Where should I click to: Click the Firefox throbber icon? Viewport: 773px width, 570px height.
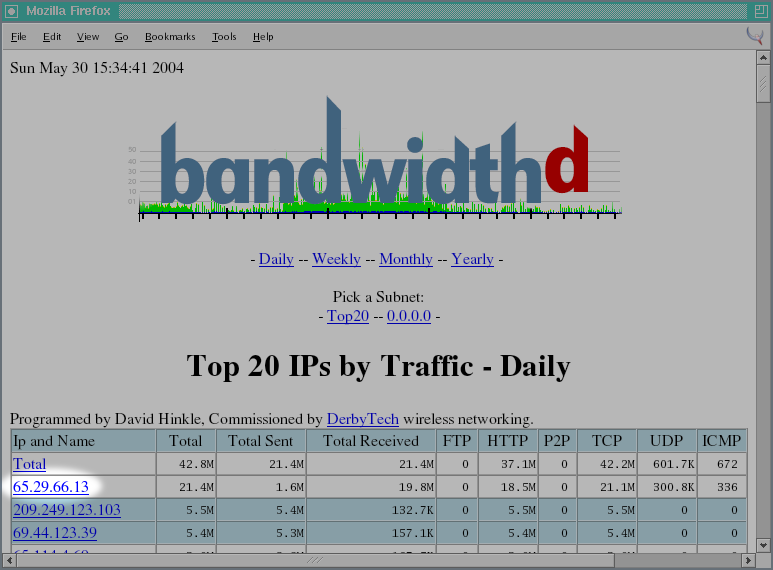point(755,36)
